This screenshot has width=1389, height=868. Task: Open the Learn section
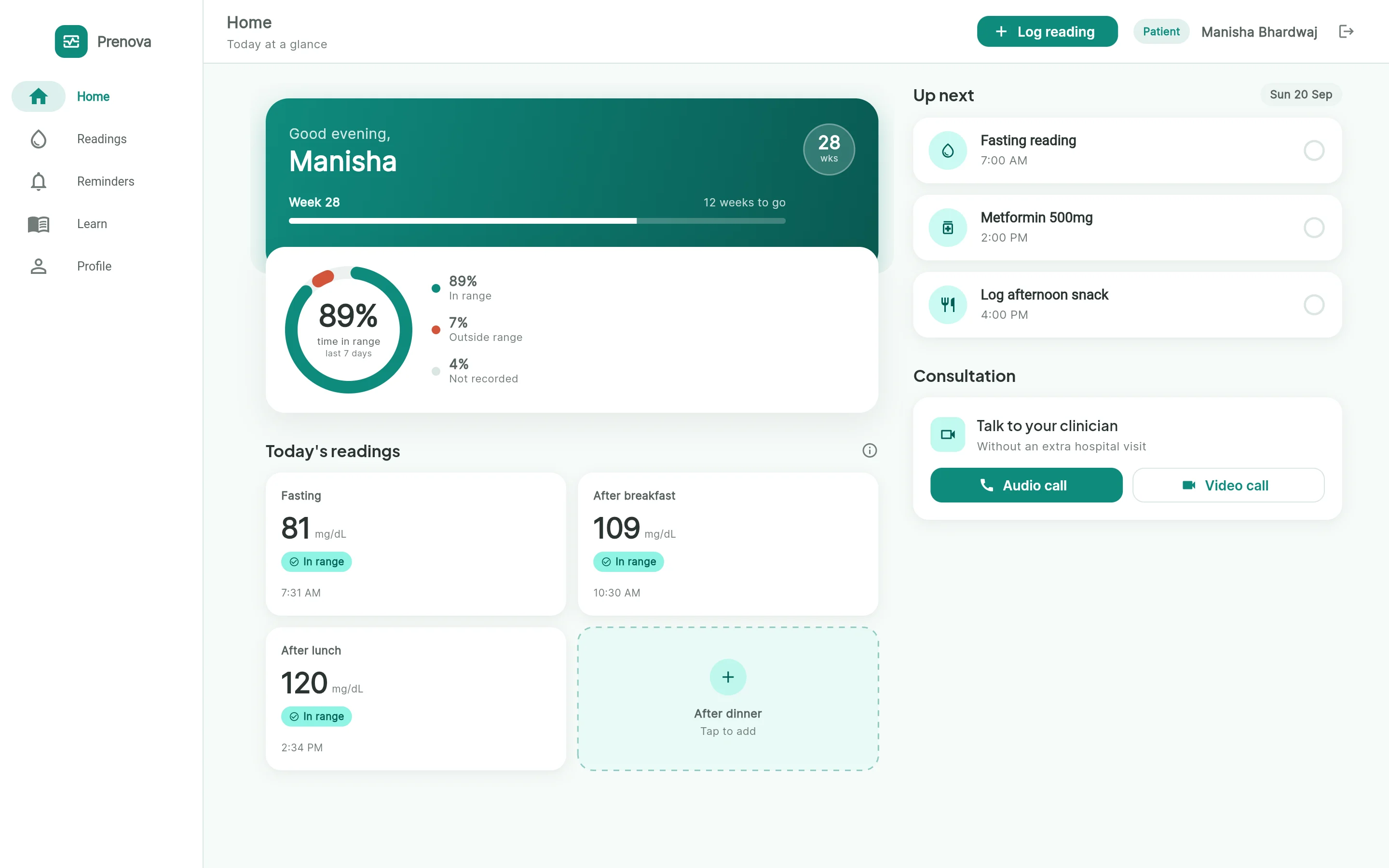(101, 224)
